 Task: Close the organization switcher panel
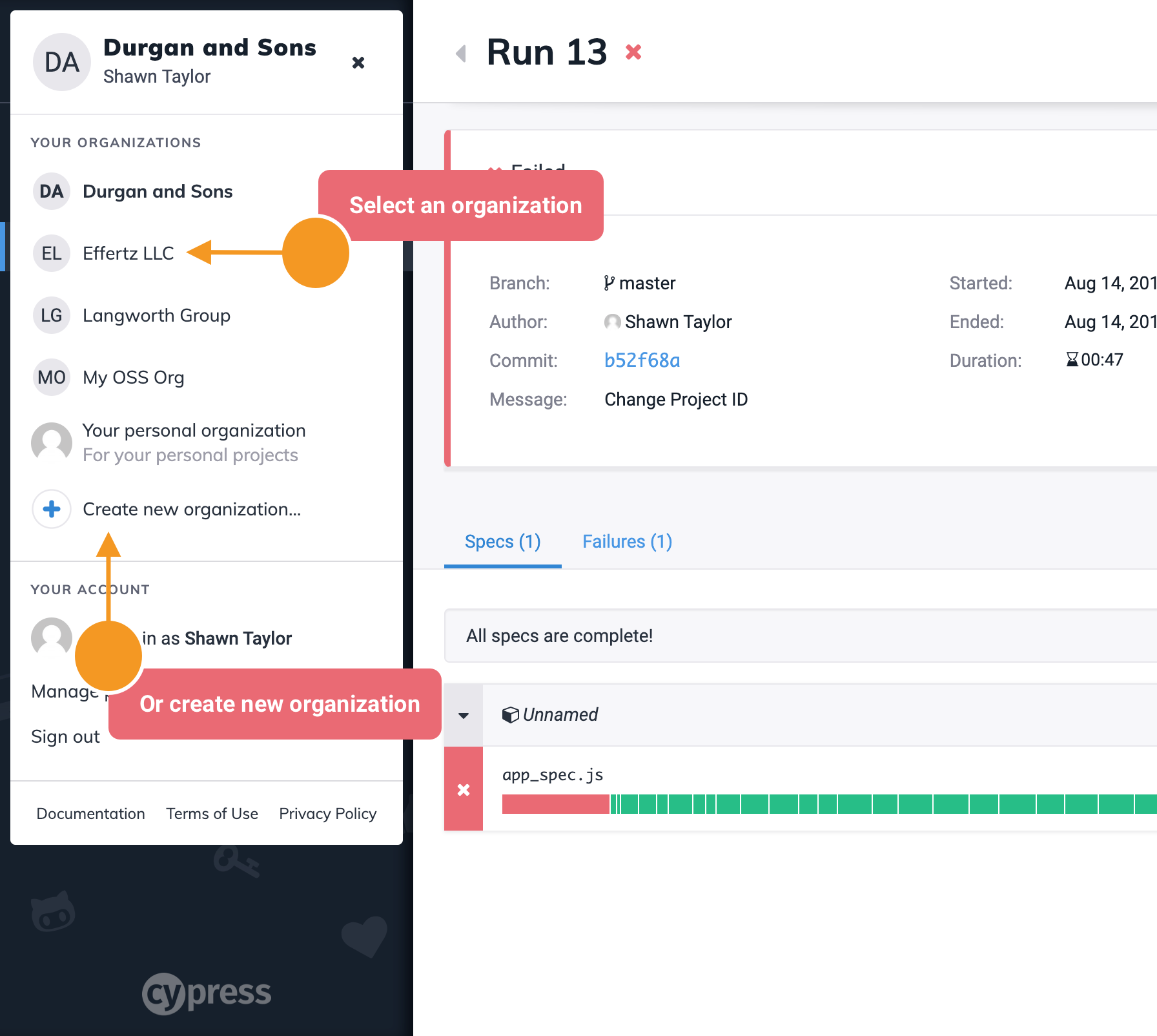click(x=358, y=63)
